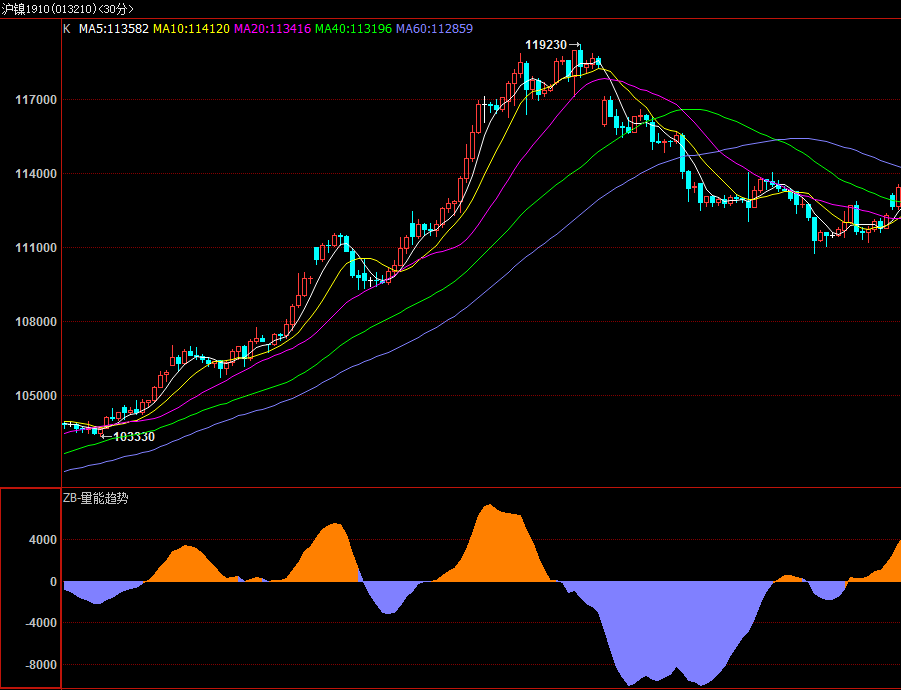
Task: Click the 105000 price axis label
Action: [36, 396]
